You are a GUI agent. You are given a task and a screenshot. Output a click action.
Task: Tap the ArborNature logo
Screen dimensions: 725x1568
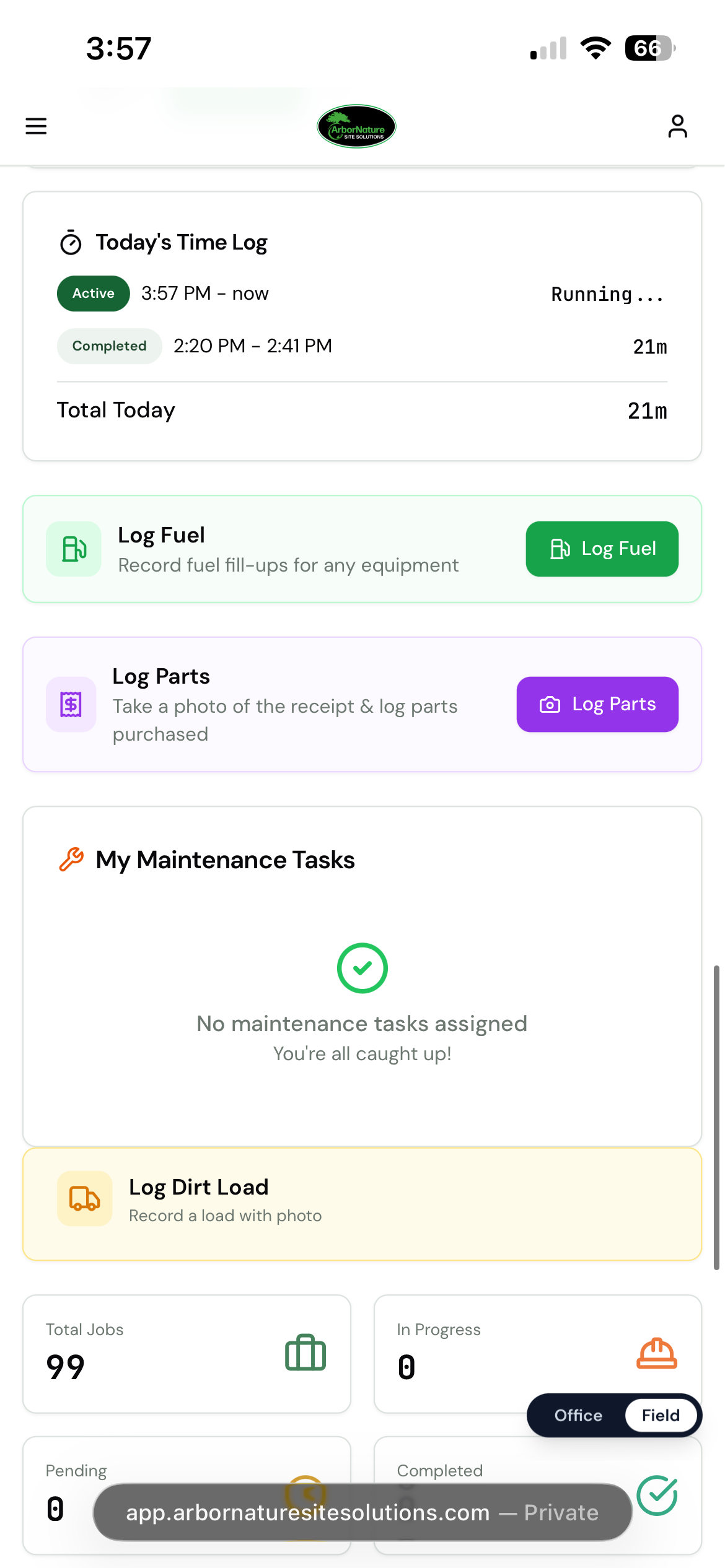click(356, 126)
